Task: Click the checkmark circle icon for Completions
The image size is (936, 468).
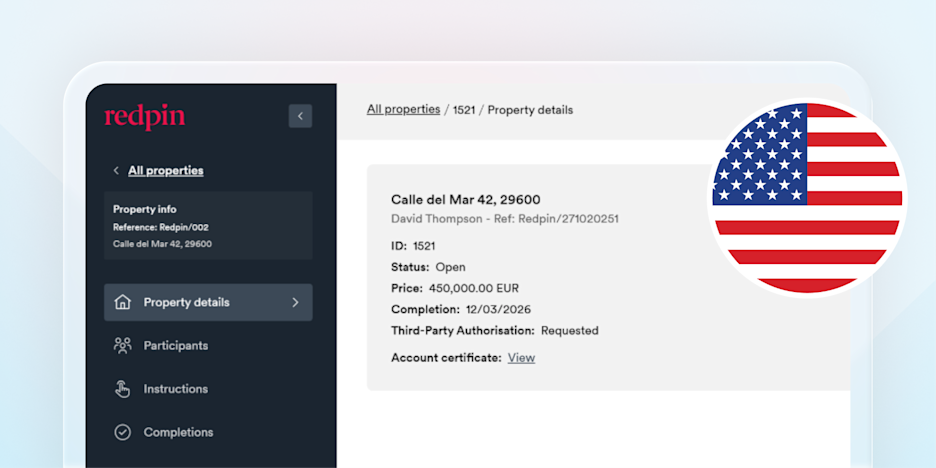Action: pyautogui.click(x=122, y=432)
